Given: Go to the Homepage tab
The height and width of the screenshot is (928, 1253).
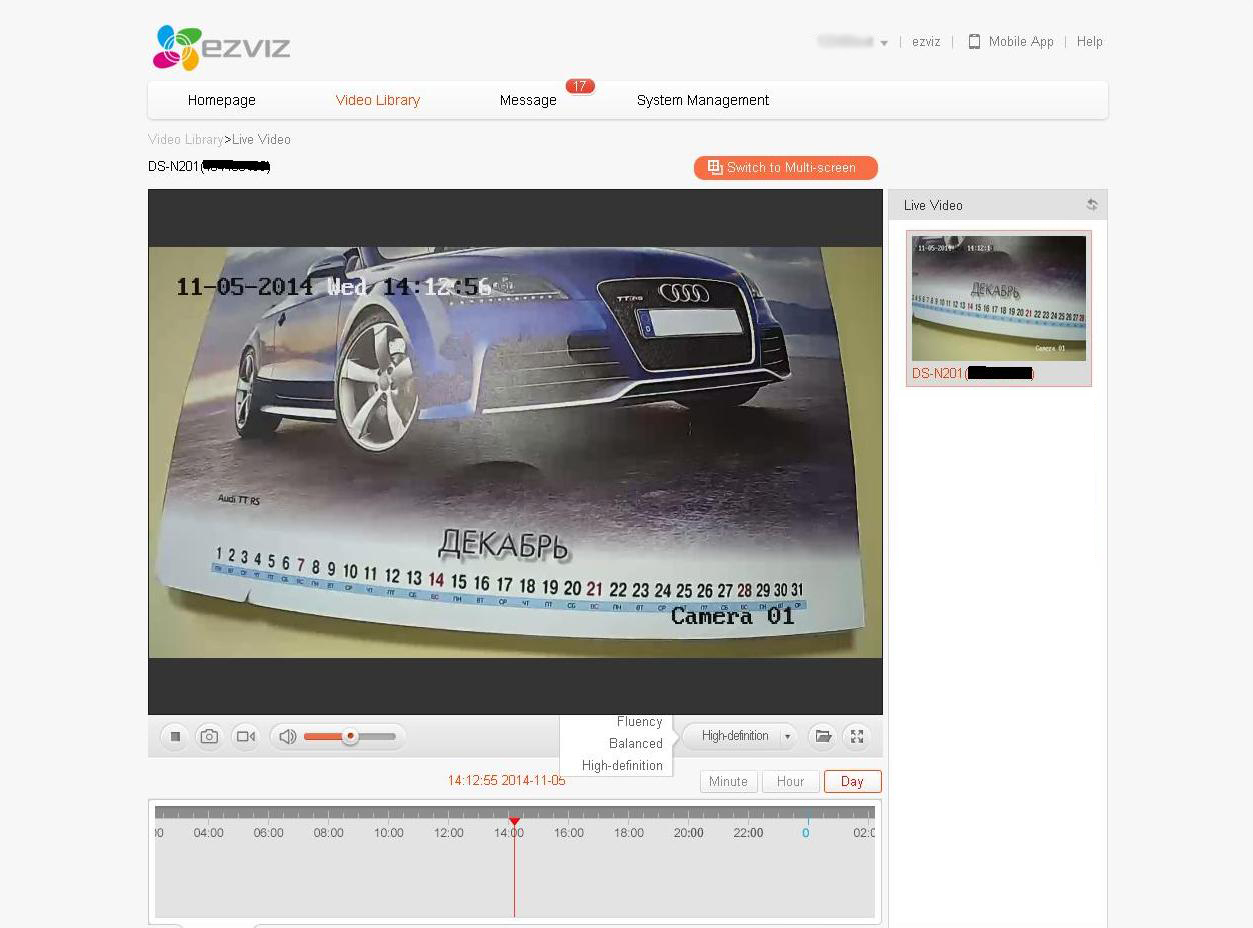Looking at the screenshot, I should tap(222, 100).
